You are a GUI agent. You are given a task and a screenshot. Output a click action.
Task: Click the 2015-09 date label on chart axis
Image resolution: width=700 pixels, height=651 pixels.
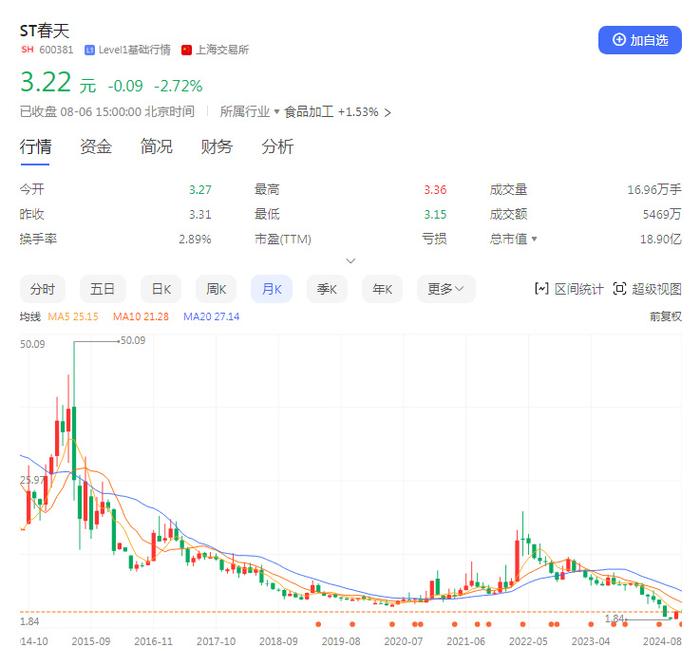click(91, 641)
